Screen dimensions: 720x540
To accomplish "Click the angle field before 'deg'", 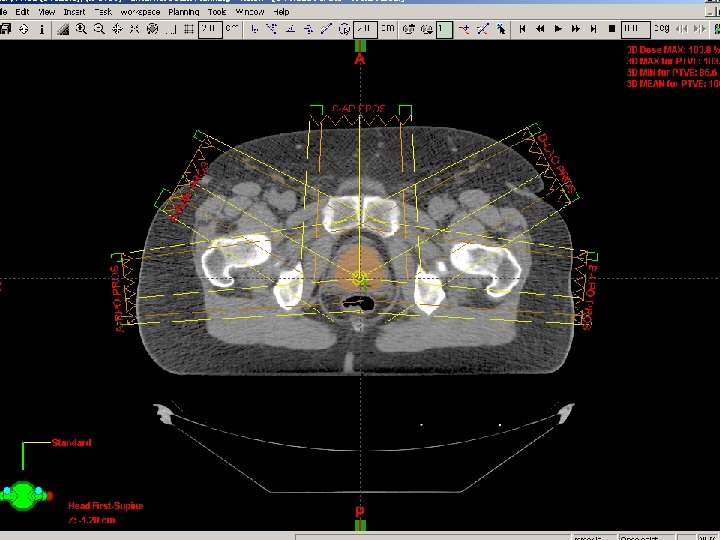I will point(635,30).
